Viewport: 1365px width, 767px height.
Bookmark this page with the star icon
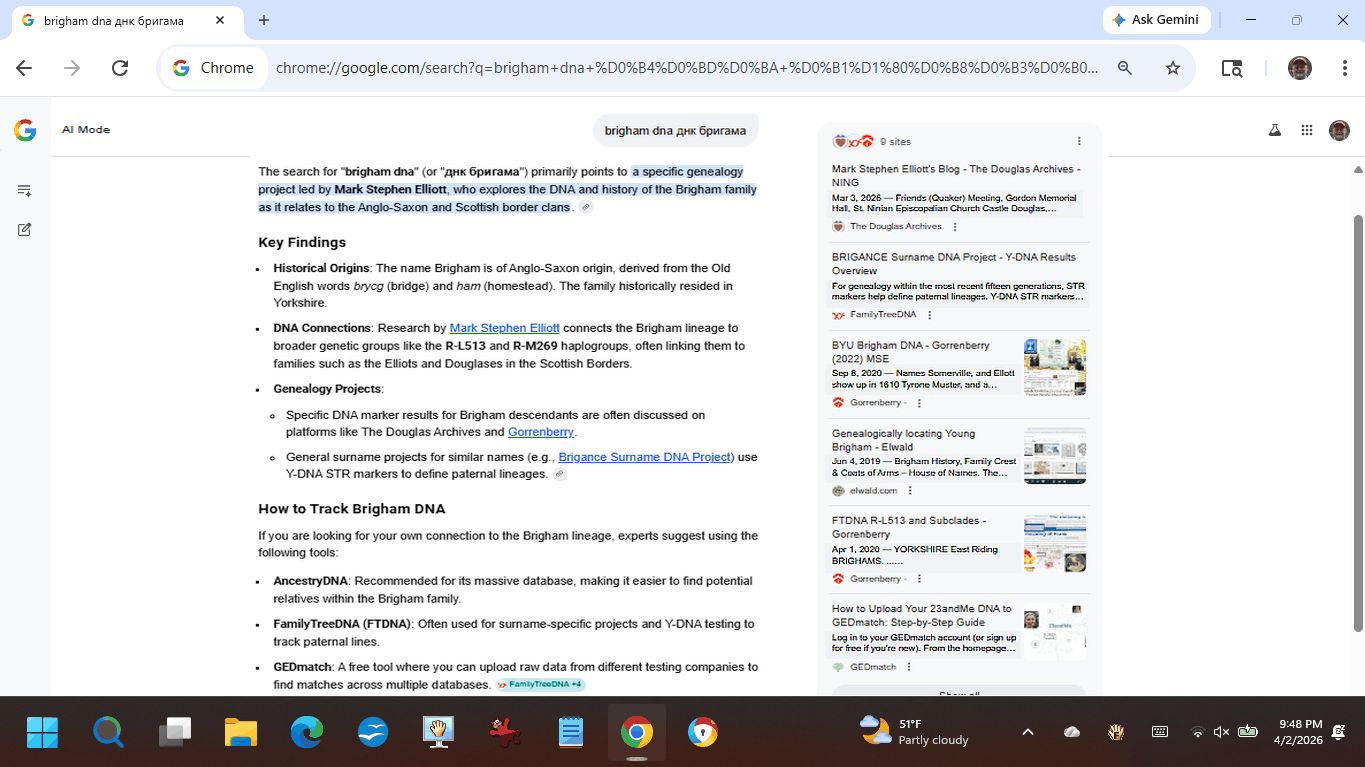pos(1173,68)
